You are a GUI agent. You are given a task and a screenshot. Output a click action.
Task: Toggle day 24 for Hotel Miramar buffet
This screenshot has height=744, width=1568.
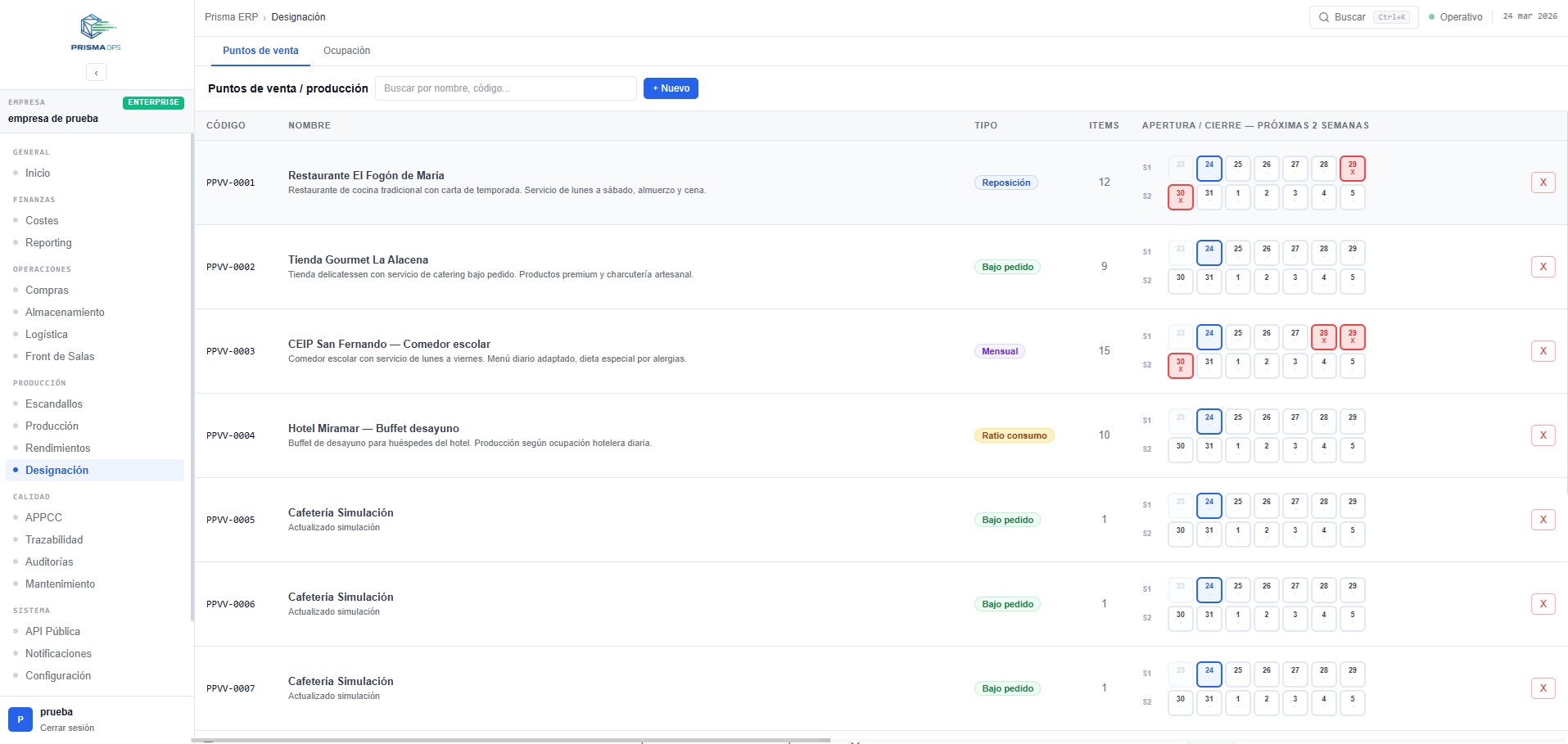pyautogui.click(x=1209, y=422)
